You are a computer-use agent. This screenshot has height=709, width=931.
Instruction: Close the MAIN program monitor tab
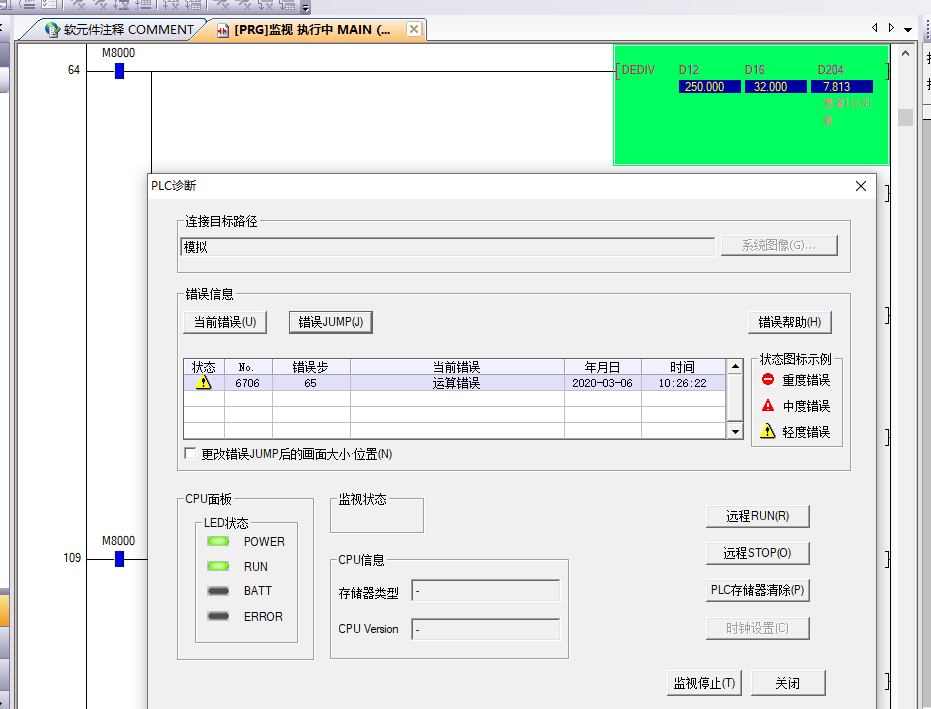[413, 30]
